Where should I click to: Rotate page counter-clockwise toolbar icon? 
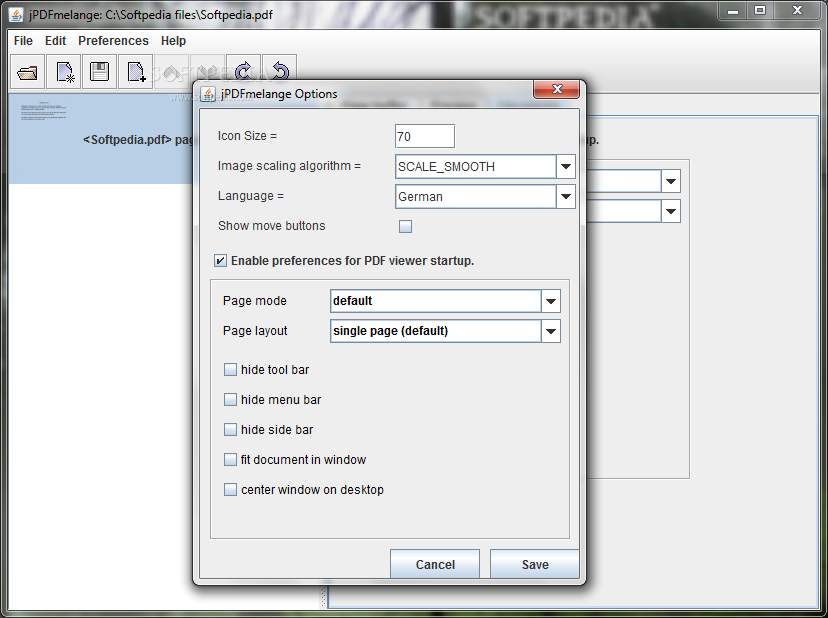tap(280, 70)
